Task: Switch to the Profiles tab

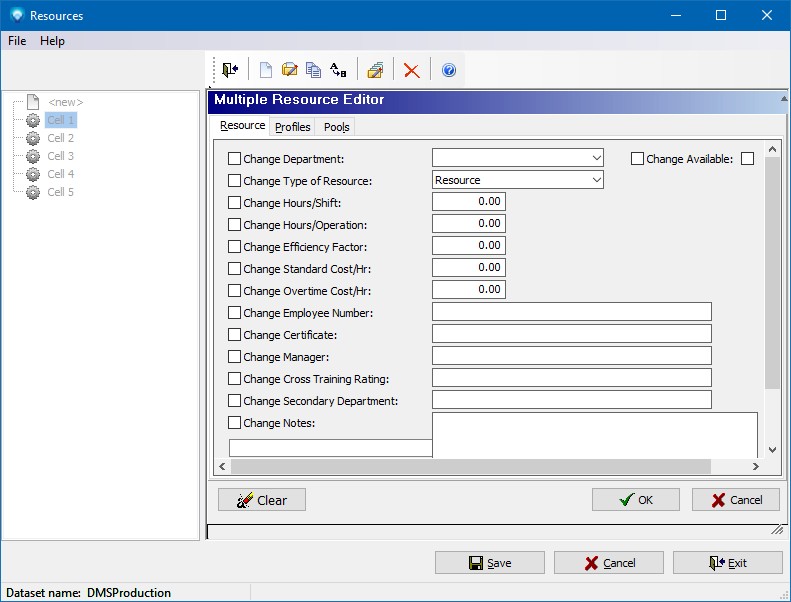Action: click(x=293, y=127)
